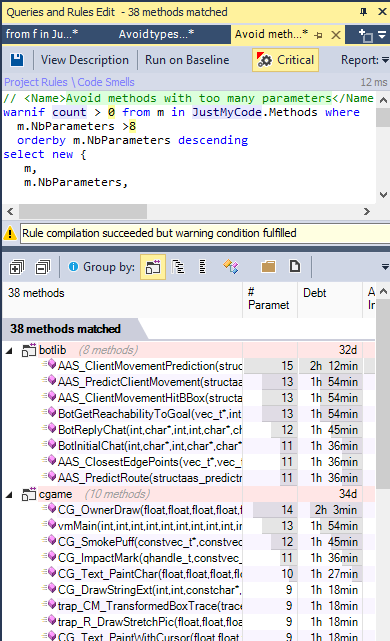
Task: Close the 'Avoid meth...' tab
Action: click(x=336, y=35)
